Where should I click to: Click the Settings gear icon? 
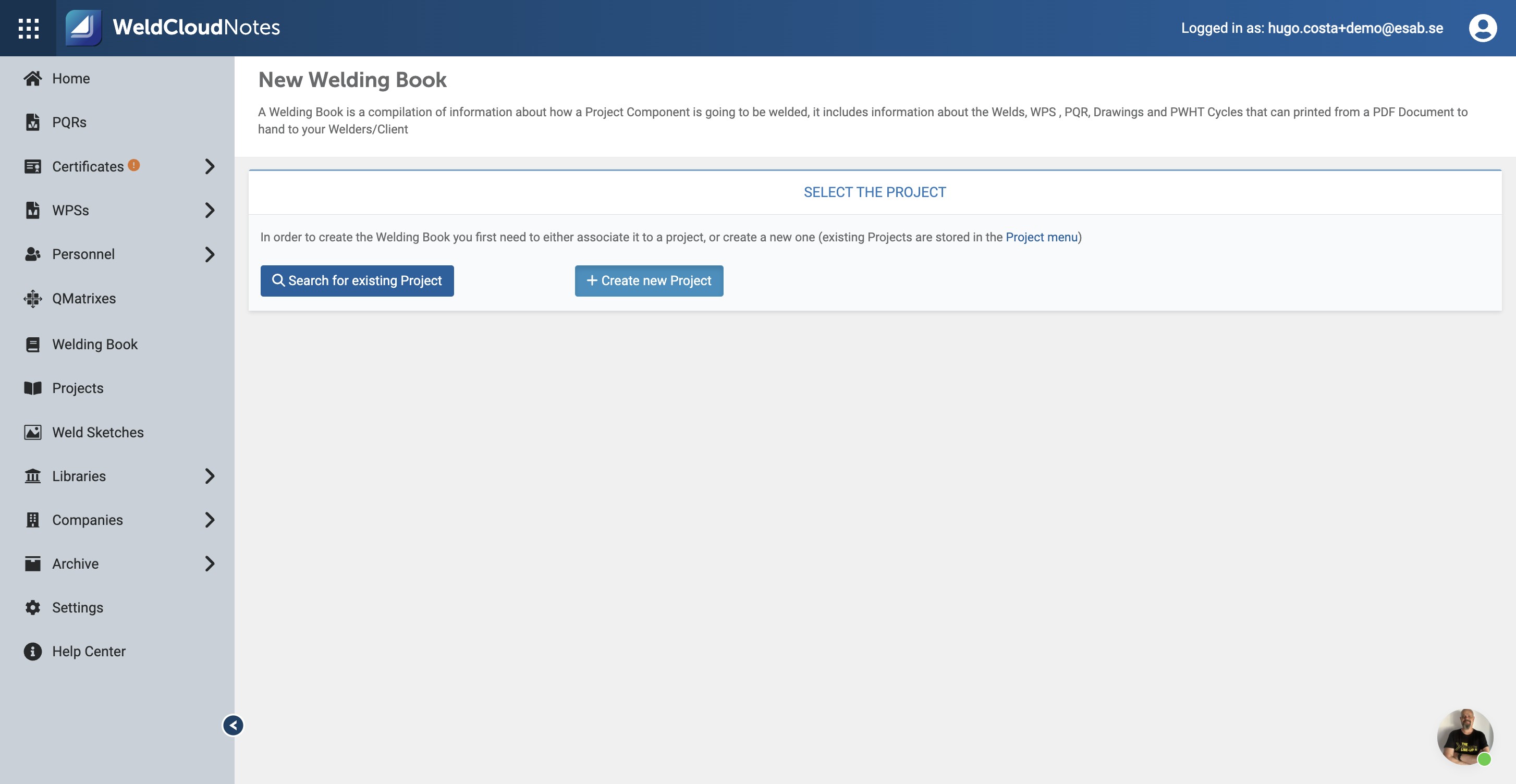[32, 607]
